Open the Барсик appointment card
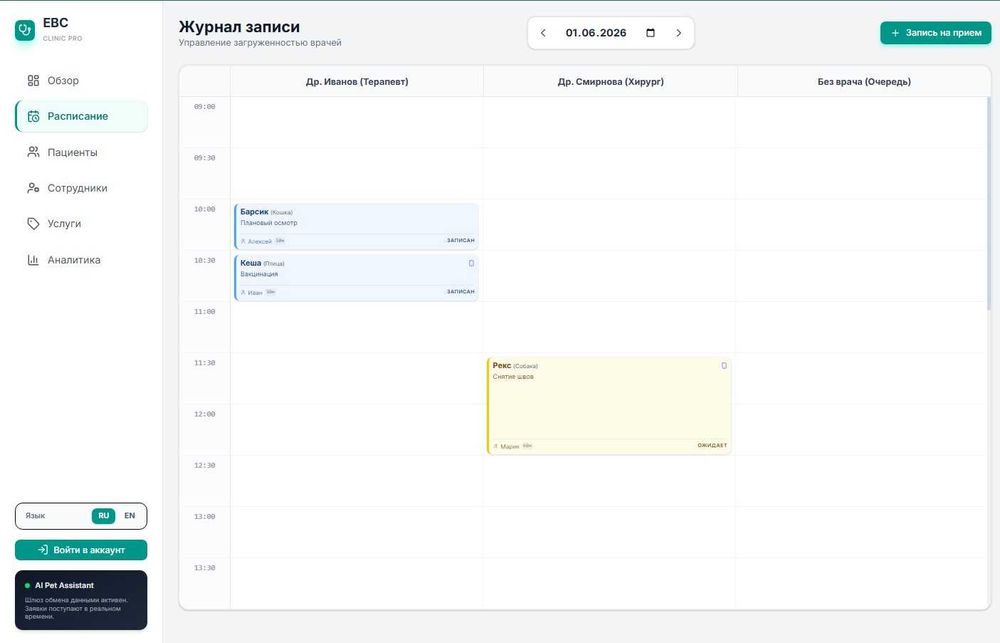 tap(356, 226)
